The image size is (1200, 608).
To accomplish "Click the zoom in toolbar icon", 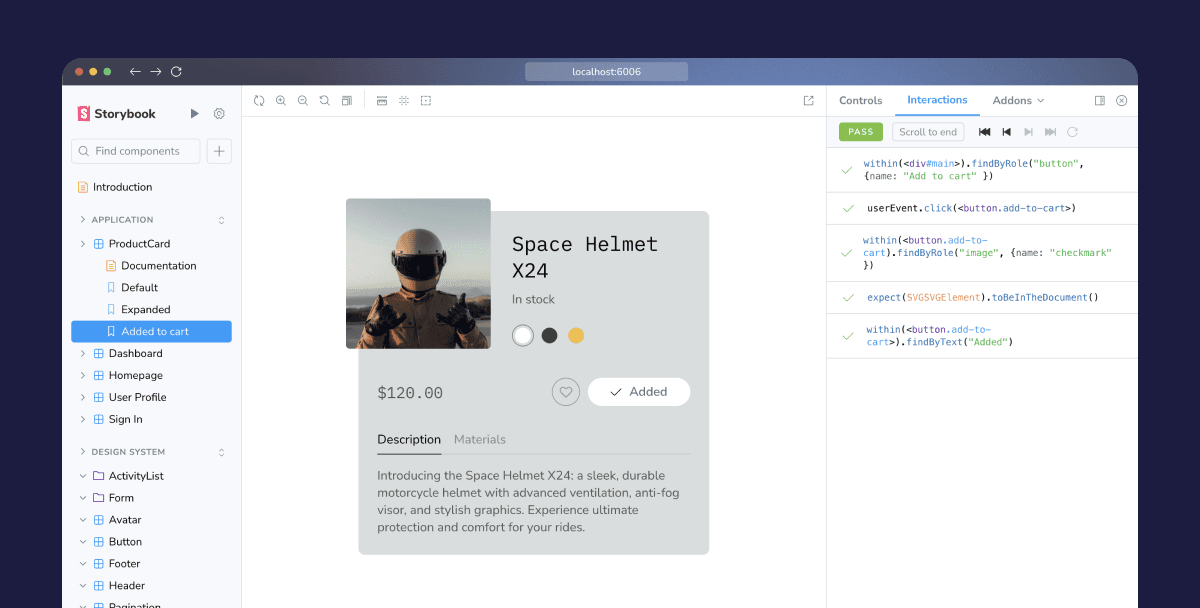I will (x=281, y=101).
